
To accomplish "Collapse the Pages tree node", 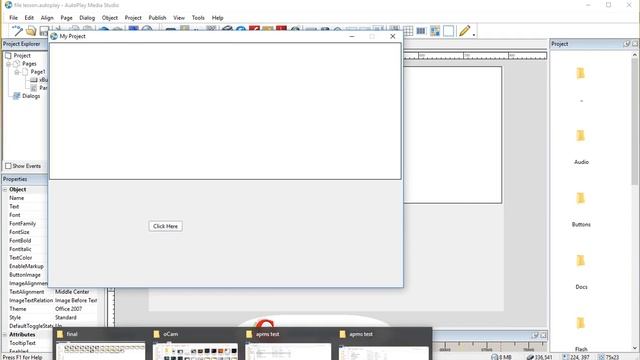I will click(8, 64).
